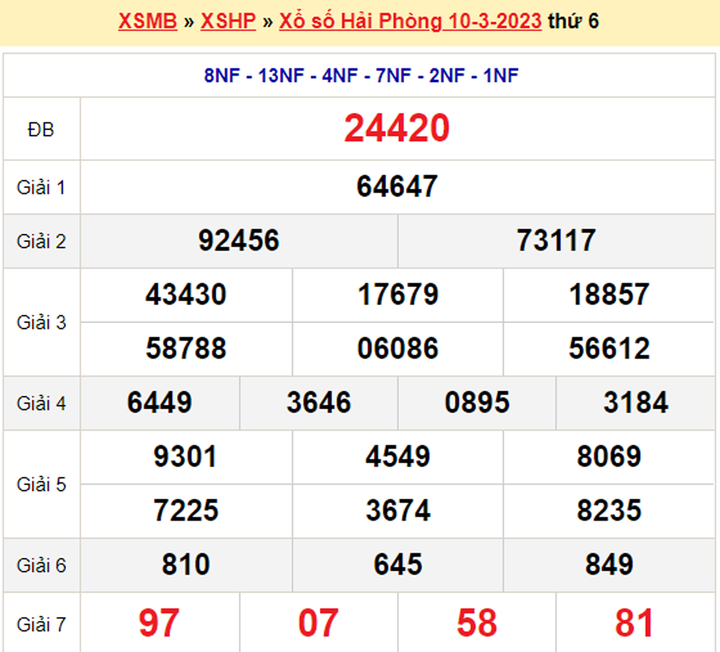Select Giải 3 number 43430

186,295
